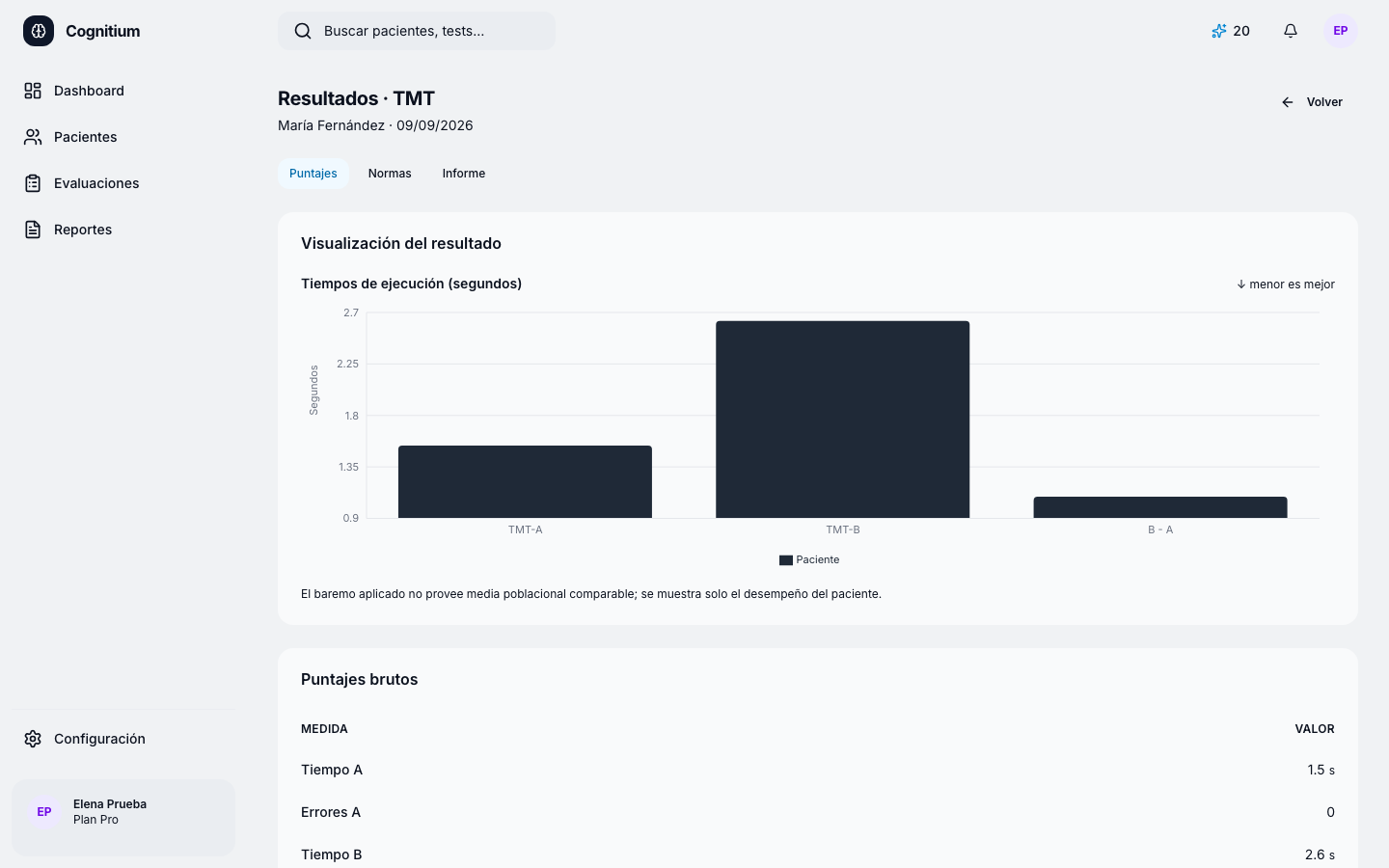Click the EP avatar in top bar
Screen dimensions: 1389x868
pos(1341,31)
